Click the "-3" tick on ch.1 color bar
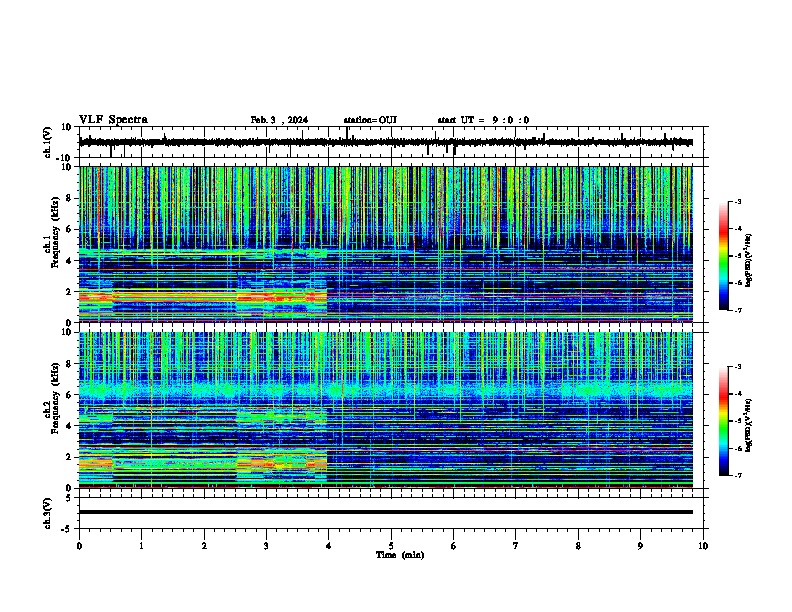Screen dimensions: 792x612 point(738,202)
